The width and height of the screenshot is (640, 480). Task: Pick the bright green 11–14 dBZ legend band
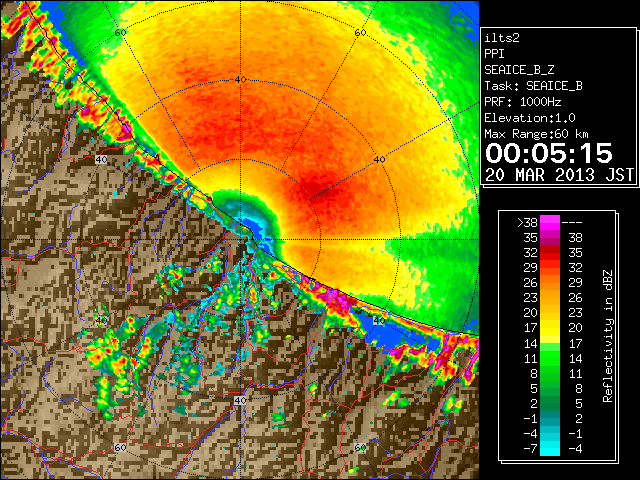550,358
